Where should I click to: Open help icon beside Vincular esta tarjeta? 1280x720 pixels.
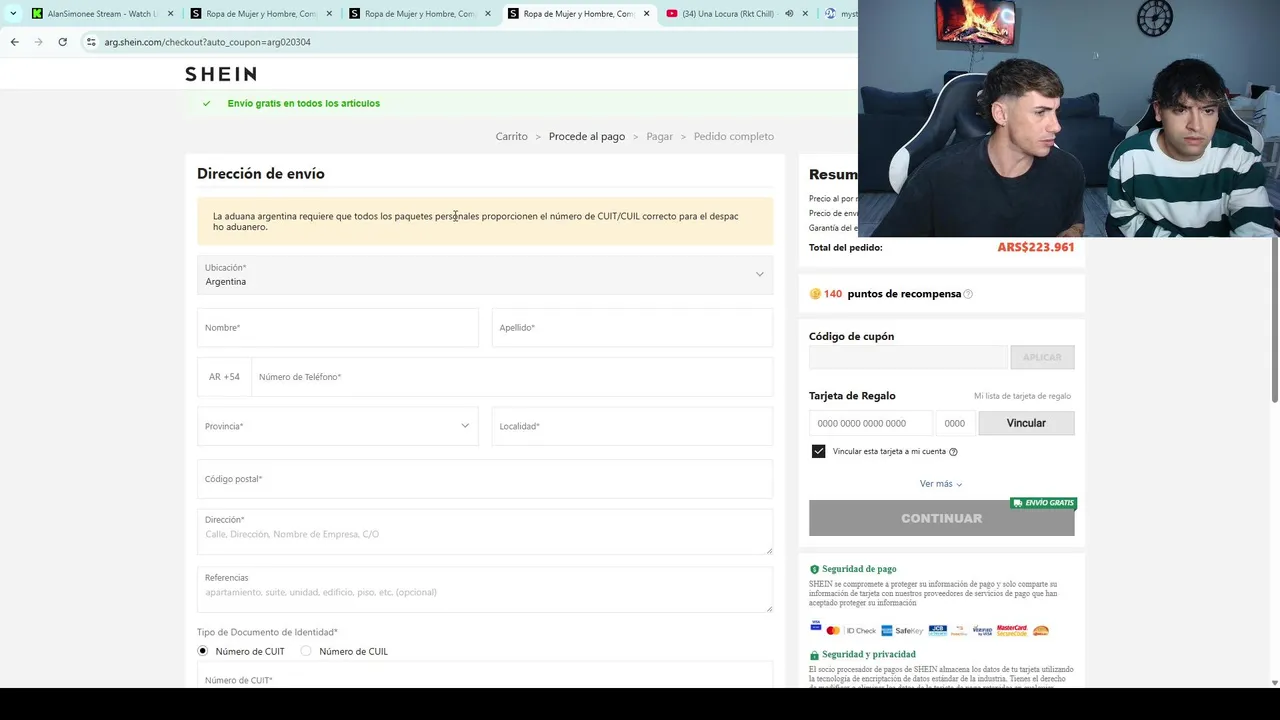(x=953, y=452)
